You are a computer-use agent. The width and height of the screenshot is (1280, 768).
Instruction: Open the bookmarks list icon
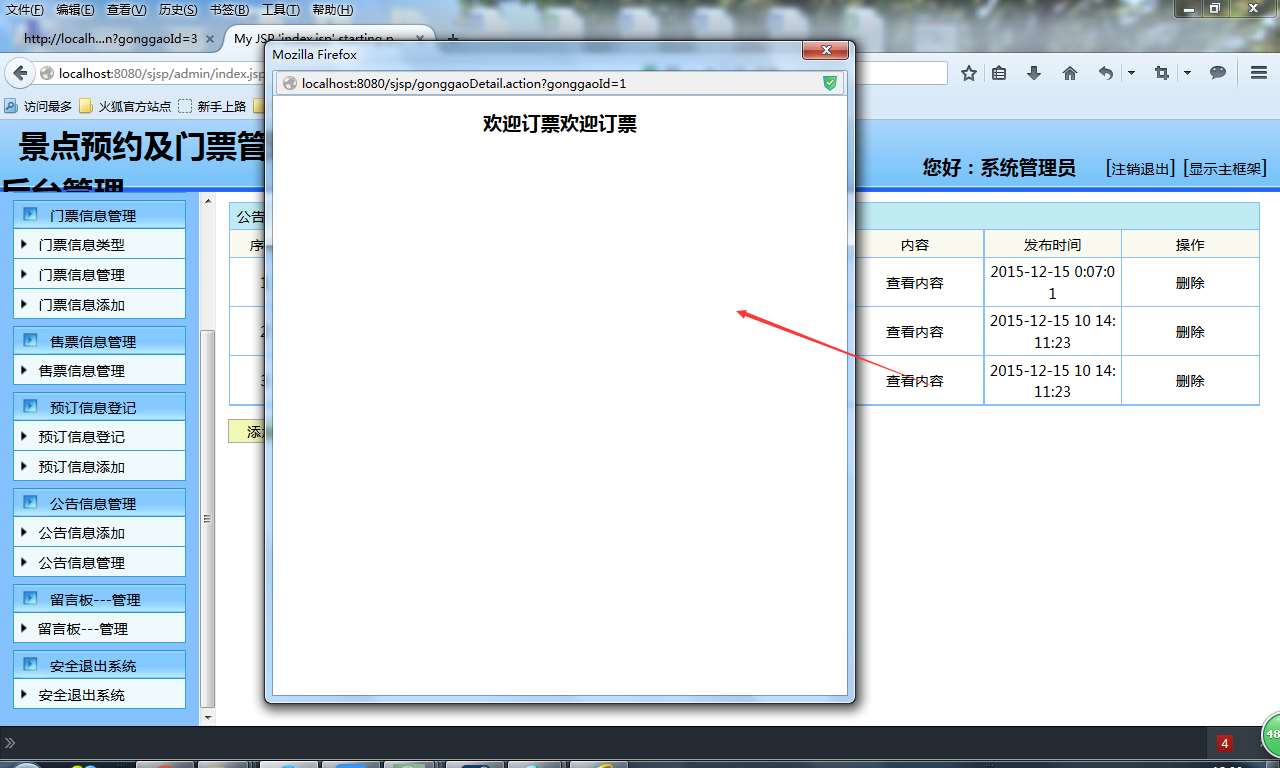point(999,73)
